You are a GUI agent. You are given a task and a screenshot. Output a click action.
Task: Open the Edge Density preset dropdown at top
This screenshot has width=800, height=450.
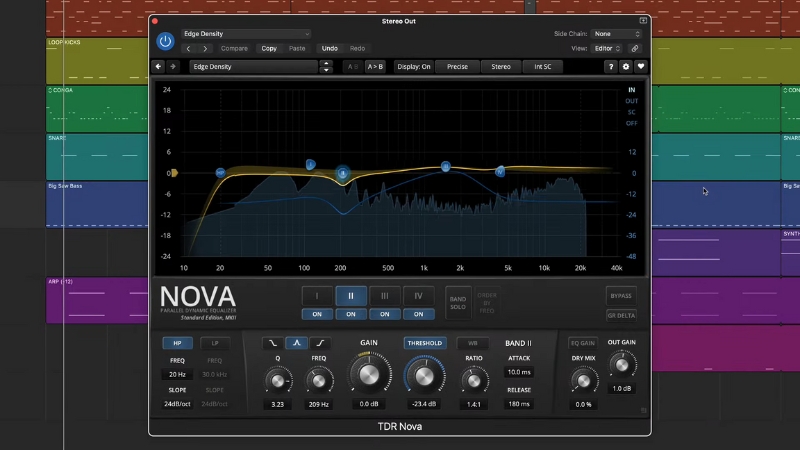pyautogui.click(x=246, y=34)
